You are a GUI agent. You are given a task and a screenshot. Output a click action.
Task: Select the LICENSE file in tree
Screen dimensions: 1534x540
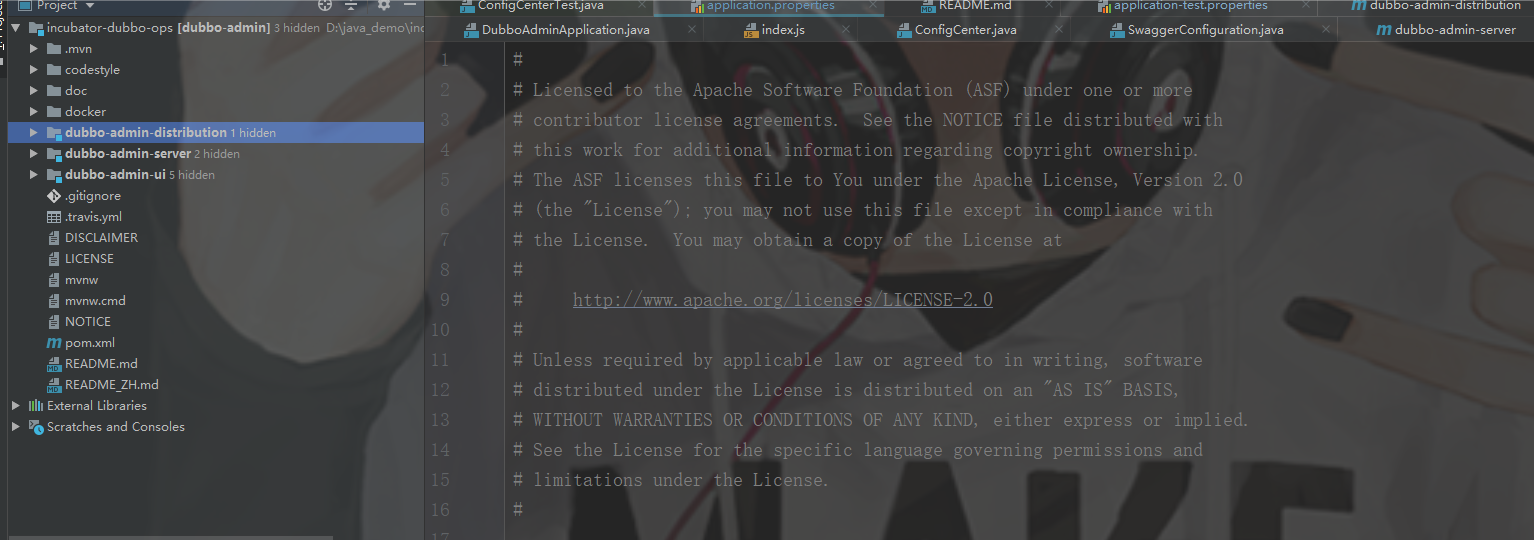[x=89, y=258]
